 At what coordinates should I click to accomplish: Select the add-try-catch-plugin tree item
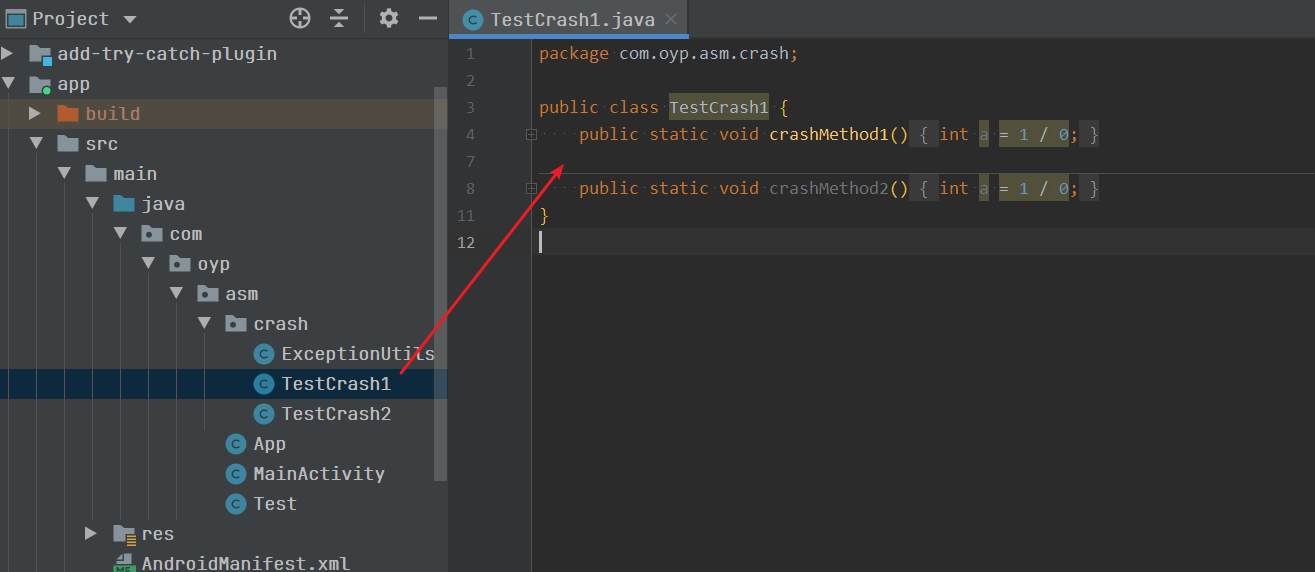pyautogui.click(x=167, y=54)
